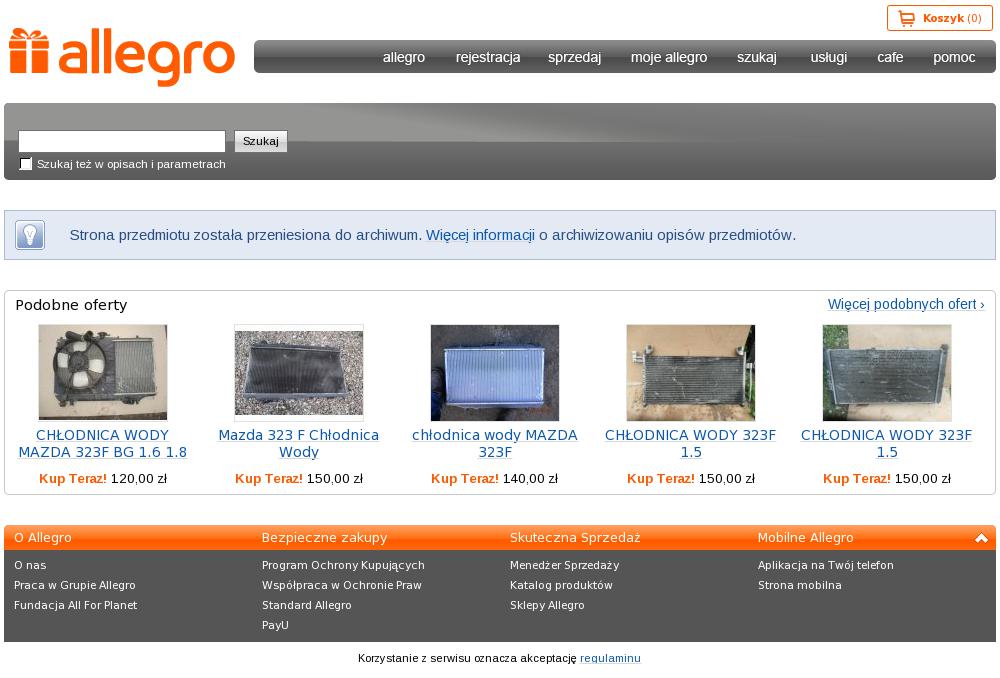
Task: Open 'moje allegro' in the navigation bar
Action: click(x=669, y=57)
